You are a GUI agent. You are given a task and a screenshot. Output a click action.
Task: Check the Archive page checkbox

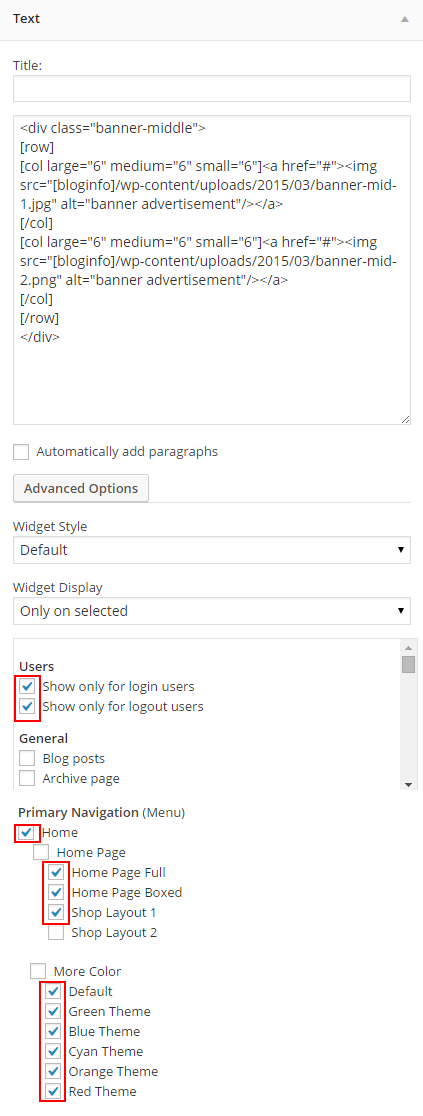pos(27,779)
